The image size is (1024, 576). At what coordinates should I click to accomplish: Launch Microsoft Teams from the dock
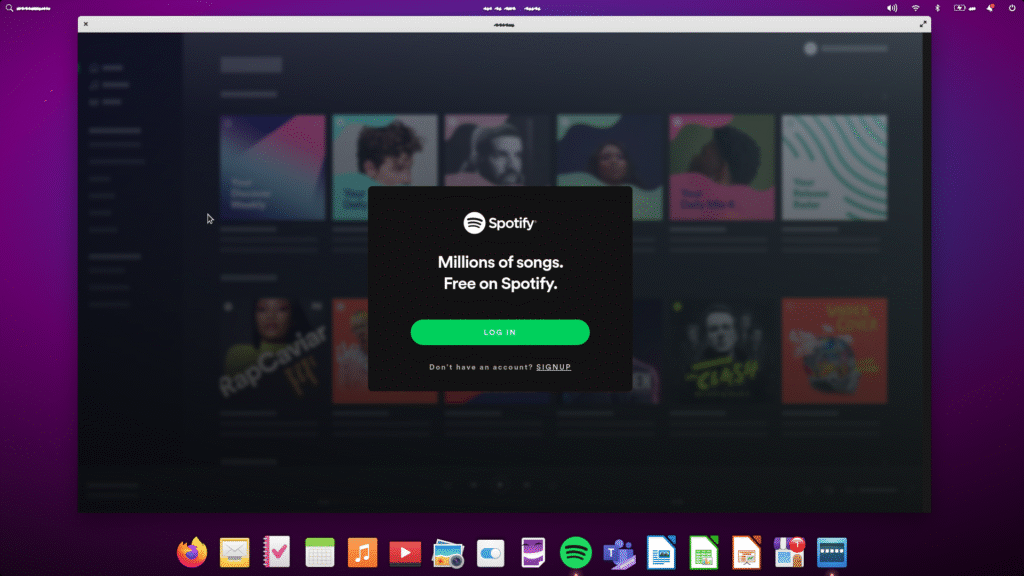tap(619, 552)
